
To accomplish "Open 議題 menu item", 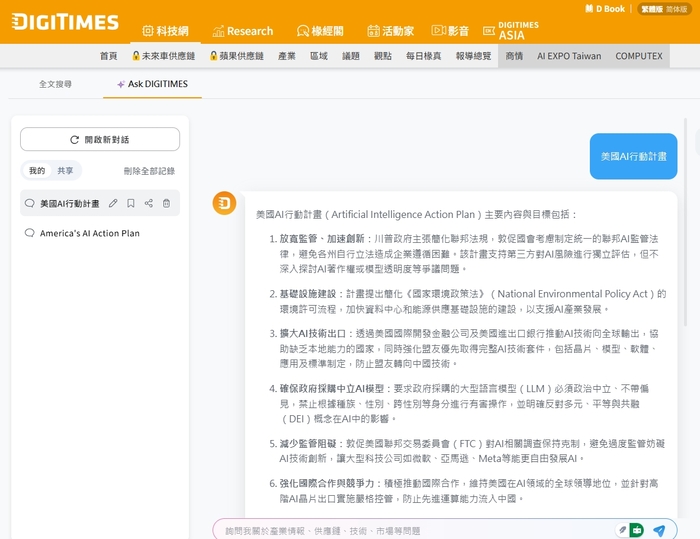I will [350, 56].
